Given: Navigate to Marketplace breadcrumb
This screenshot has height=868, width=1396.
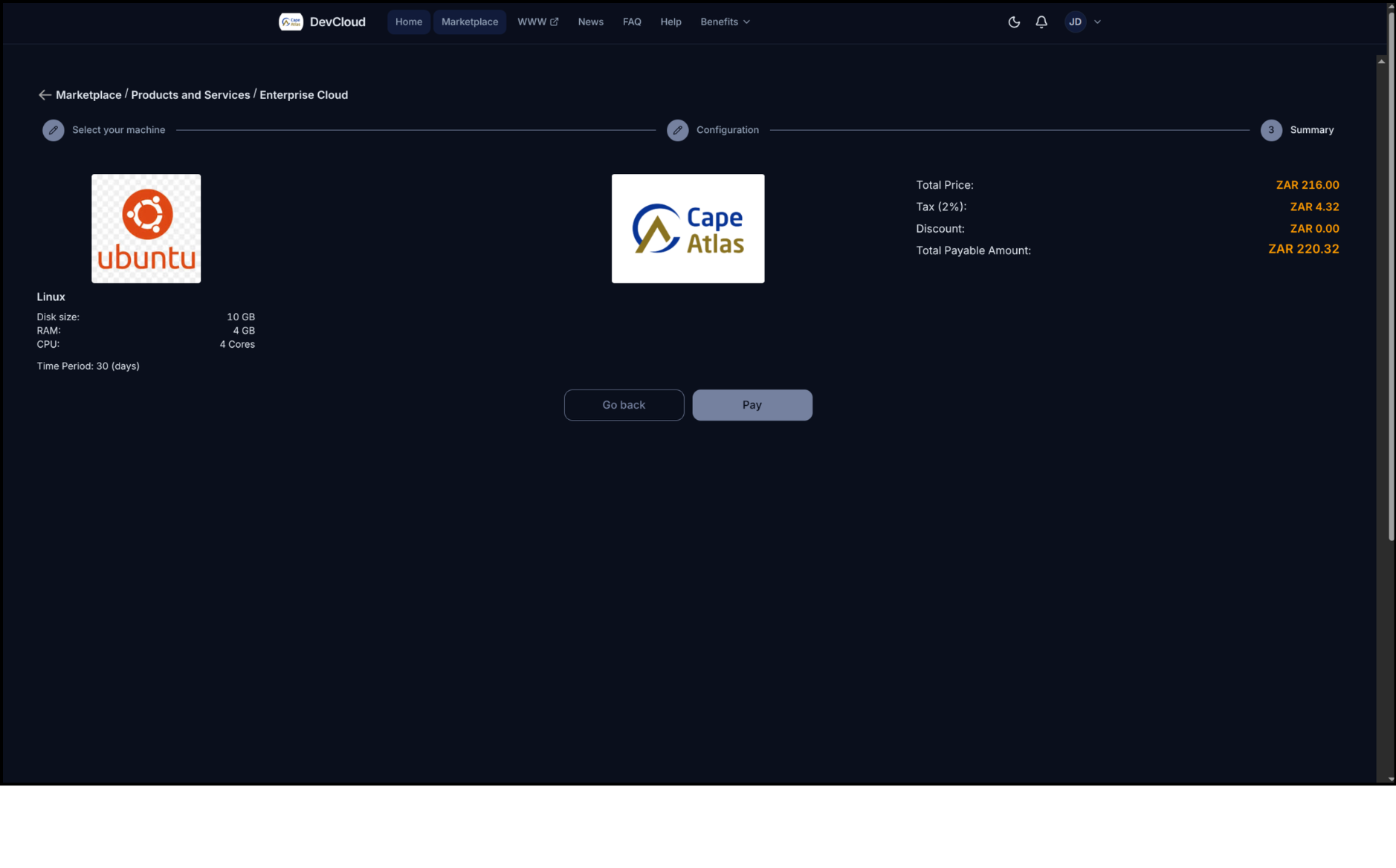Looking at the screenshot, I should coord(88,95).
